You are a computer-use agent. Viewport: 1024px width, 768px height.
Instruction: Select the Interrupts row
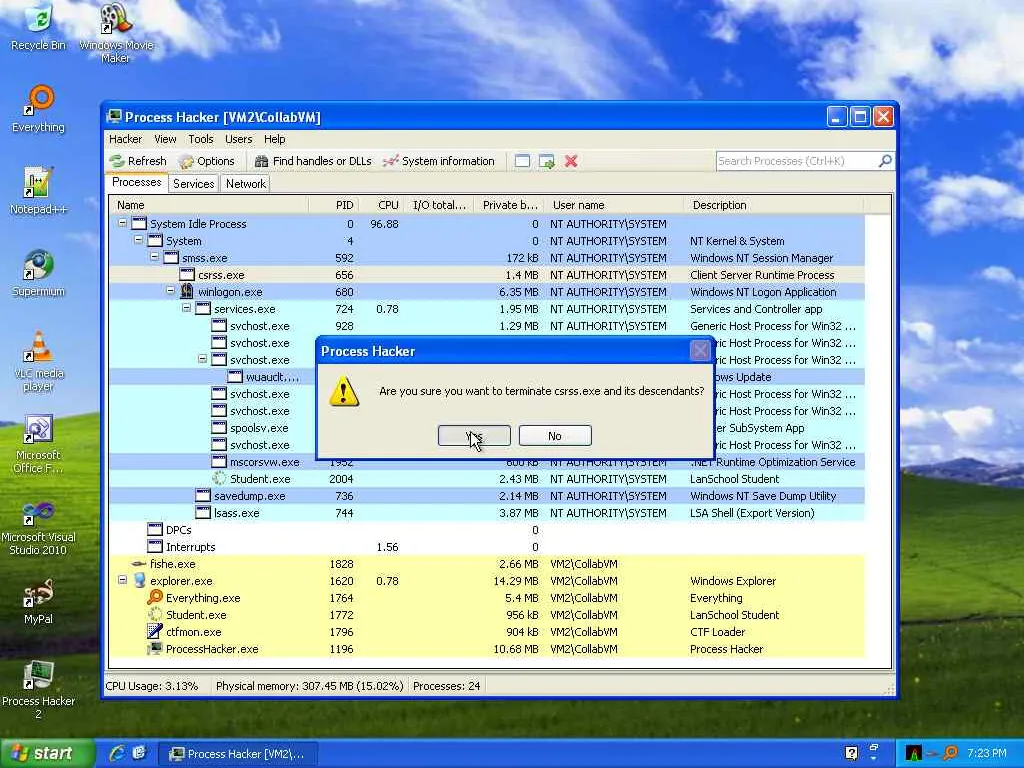(487, 547)
